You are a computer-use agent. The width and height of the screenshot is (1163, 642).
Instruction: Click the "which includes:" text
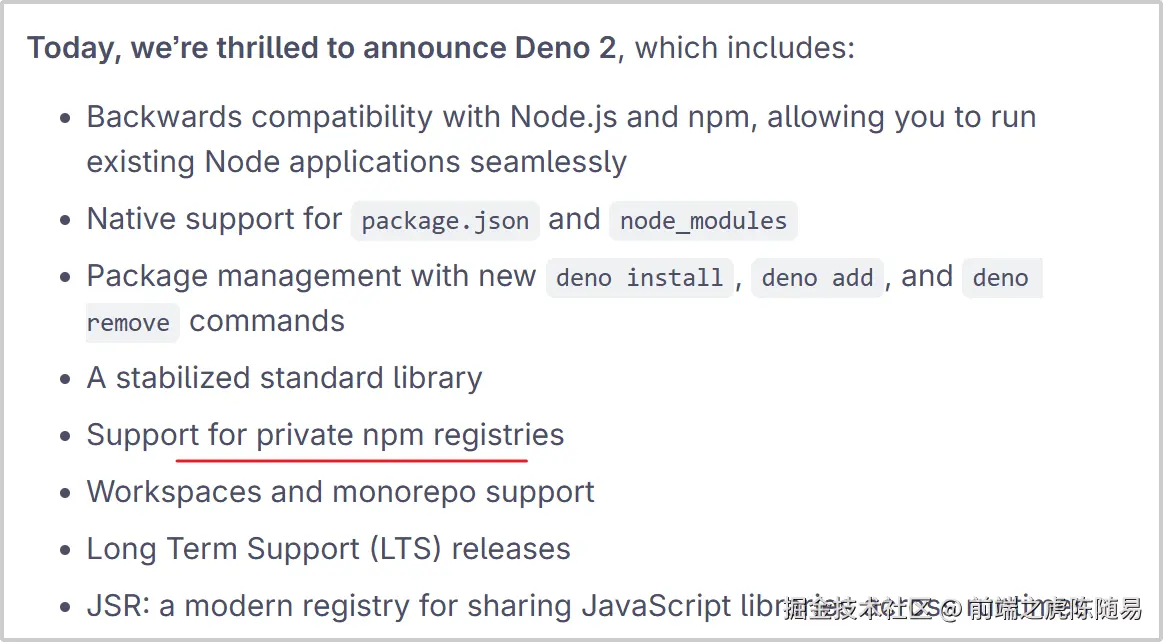coord(744,47)
